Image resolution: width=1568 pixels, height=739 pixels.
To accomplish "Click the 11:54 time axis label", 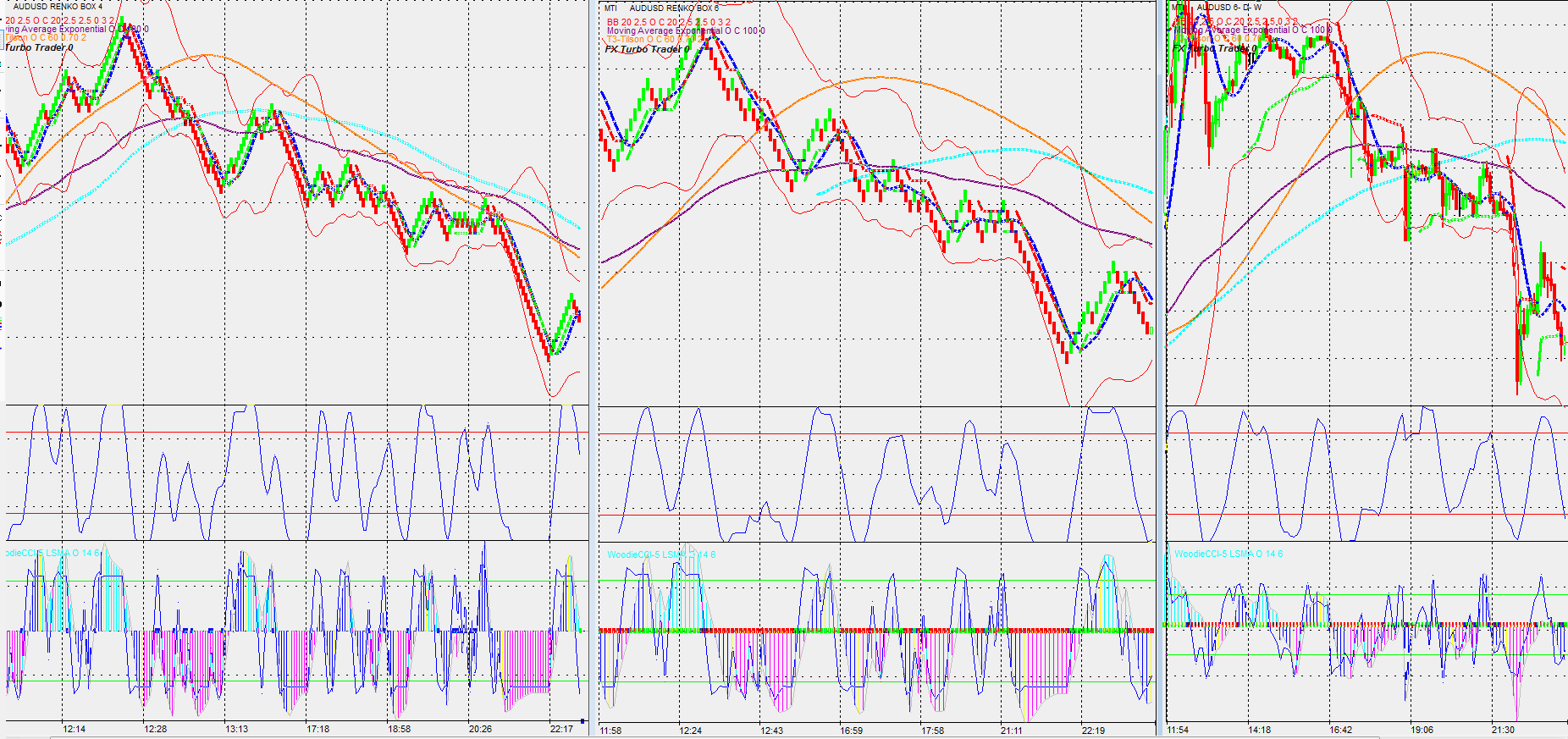I will pos(1178,730).
